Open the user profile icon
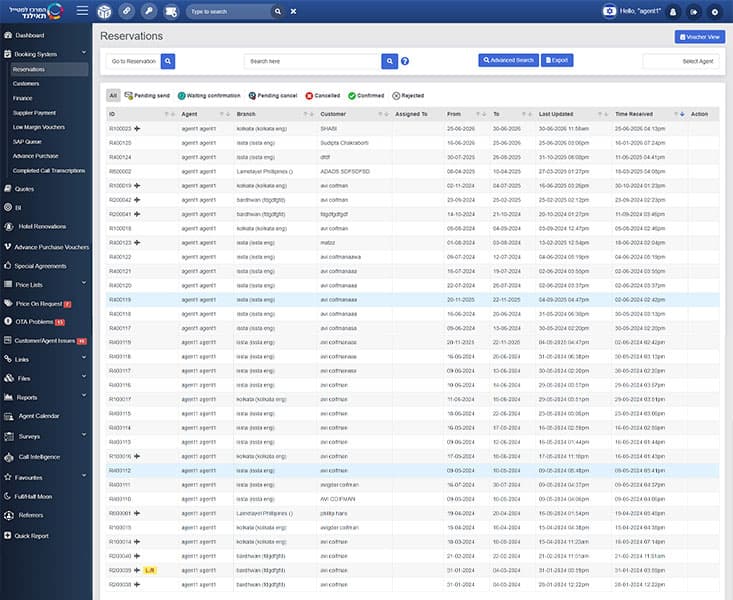The width and height of the screenshot is (733, 600). click(x=673, y=12)
